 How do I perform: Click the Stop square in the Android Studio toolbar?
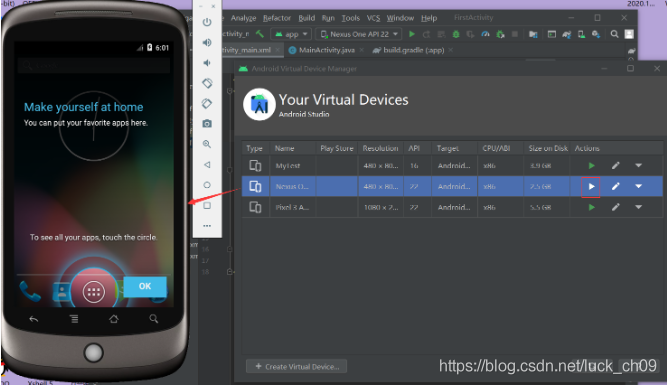pyautogui.click(x=515, y=34)
